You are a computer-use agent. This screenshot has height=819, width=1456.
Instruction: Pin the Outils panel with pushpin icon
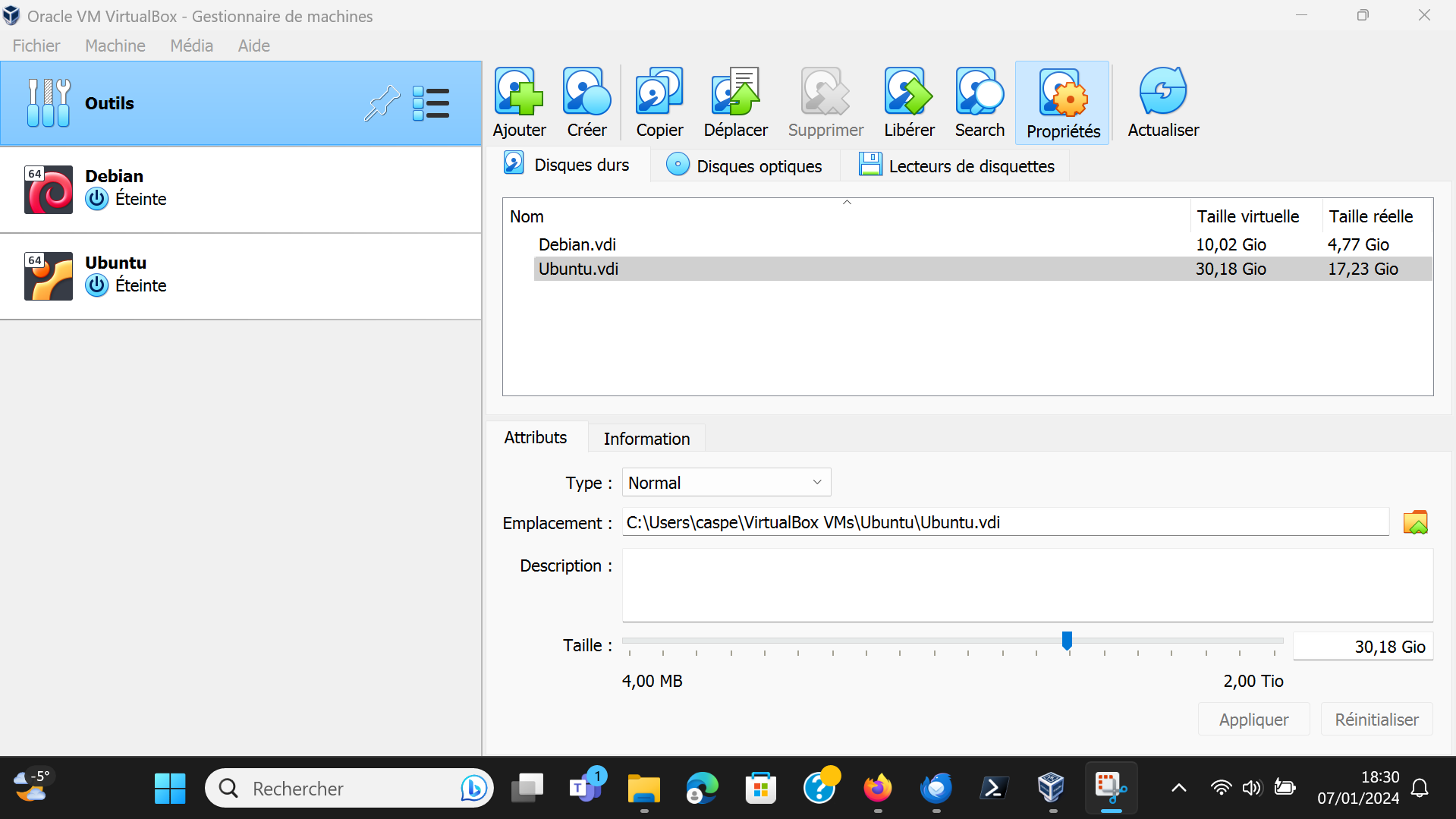click(381, 103)
